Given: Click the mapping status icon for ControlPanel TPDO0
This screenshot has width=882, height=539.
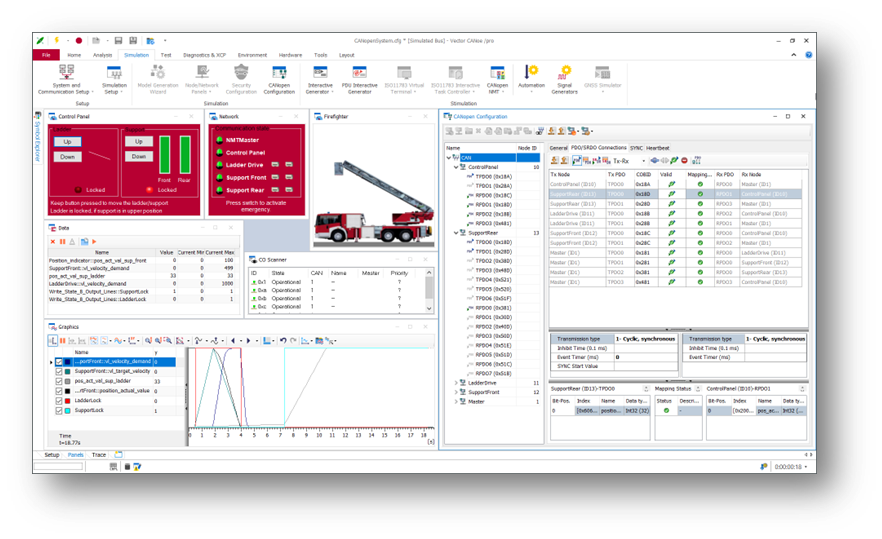Looking at the screenshot, I should click(700, 184).
